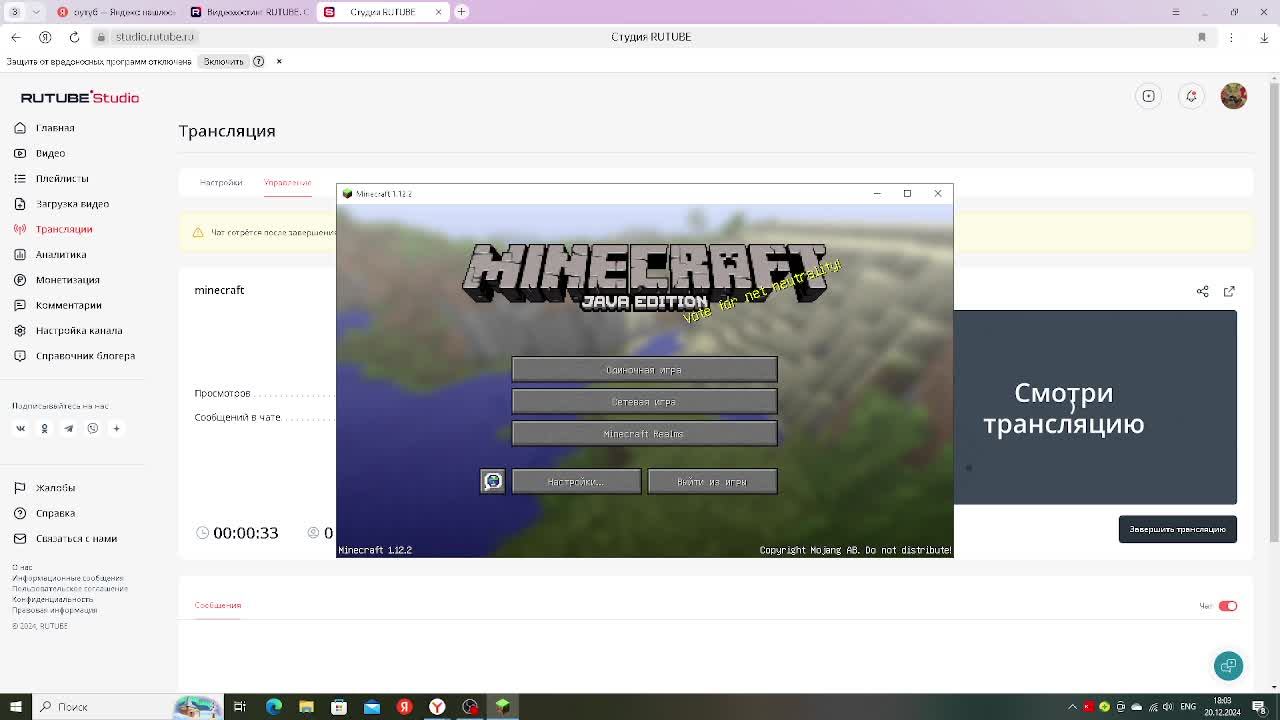
Task: Click Связаться с нами
Action: coord(65,538)
